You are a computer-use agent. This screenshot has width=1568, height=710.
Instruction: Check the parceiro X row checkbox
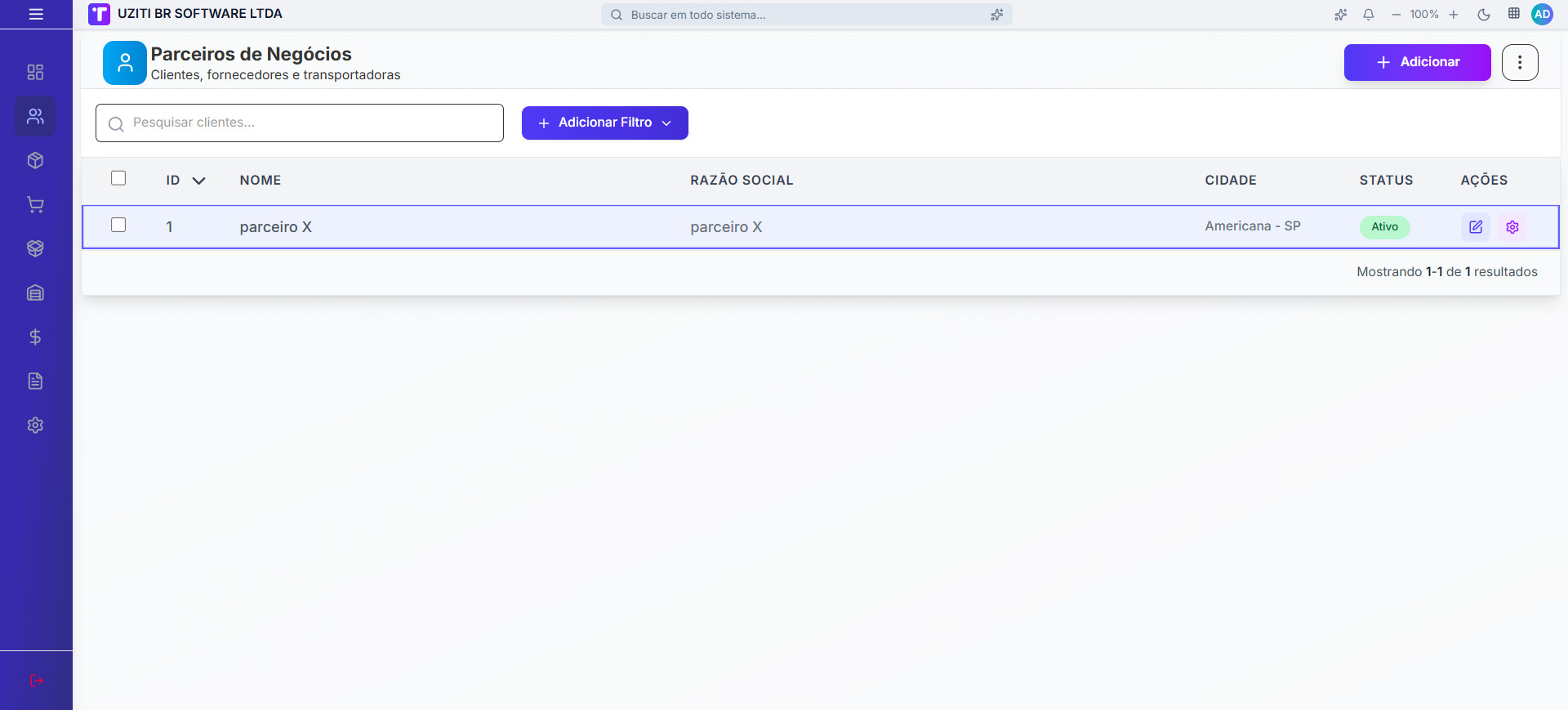point(118,225)
